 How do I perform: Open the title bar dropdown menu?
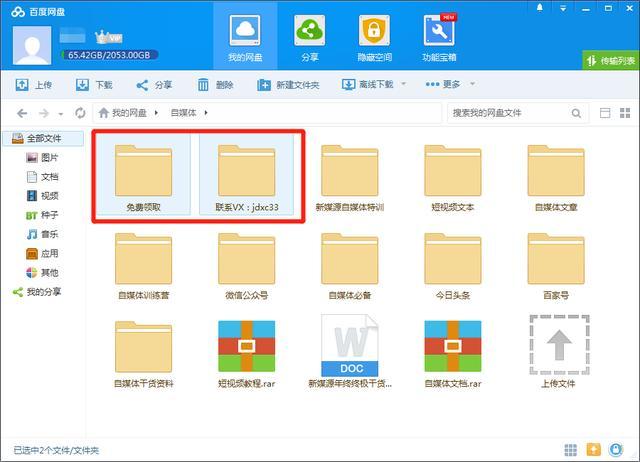pos(563,8)
